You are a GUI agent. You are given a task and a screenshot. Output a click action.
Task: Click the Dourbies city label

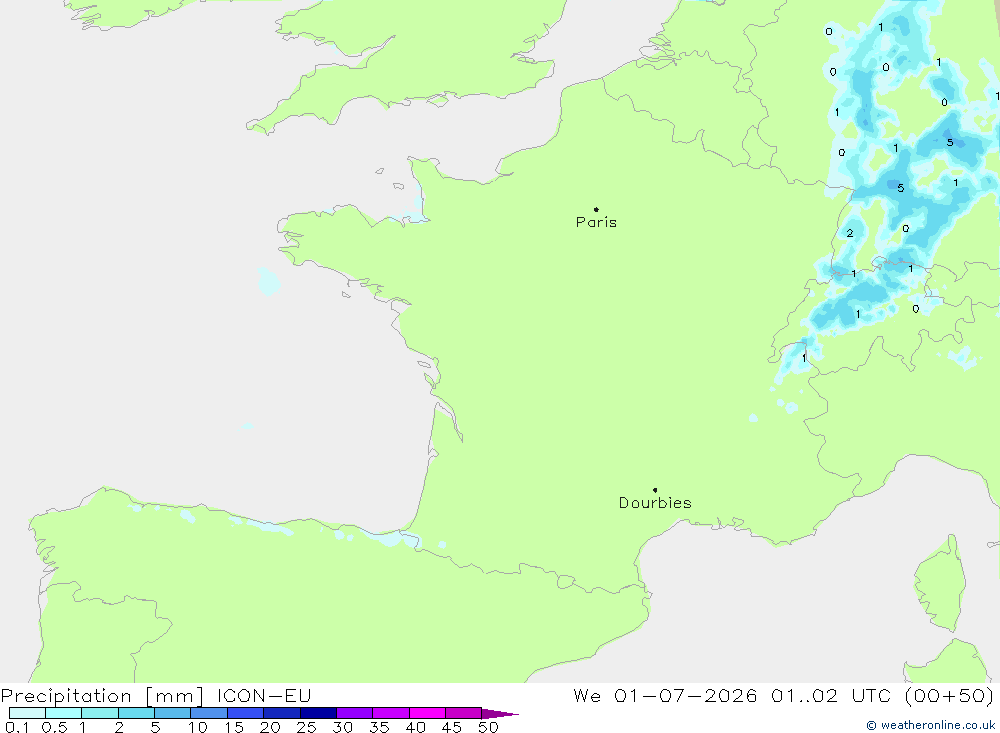click(655, 503)
